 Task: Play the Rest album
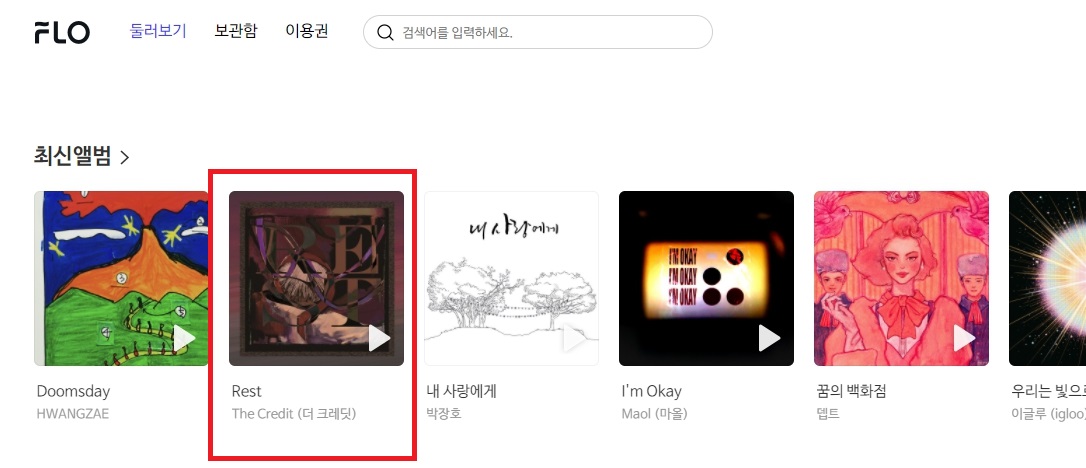[x=379, y=339]
